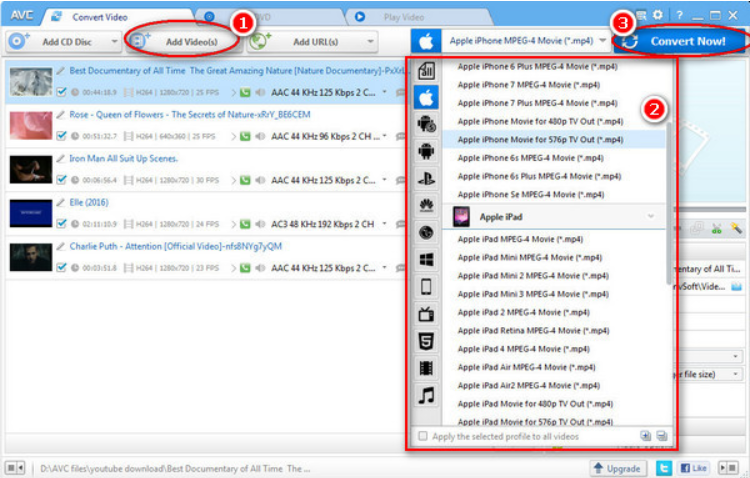Open the Windows devices profile category
Viewport: 750px width, 478px height.
point(426,260)
